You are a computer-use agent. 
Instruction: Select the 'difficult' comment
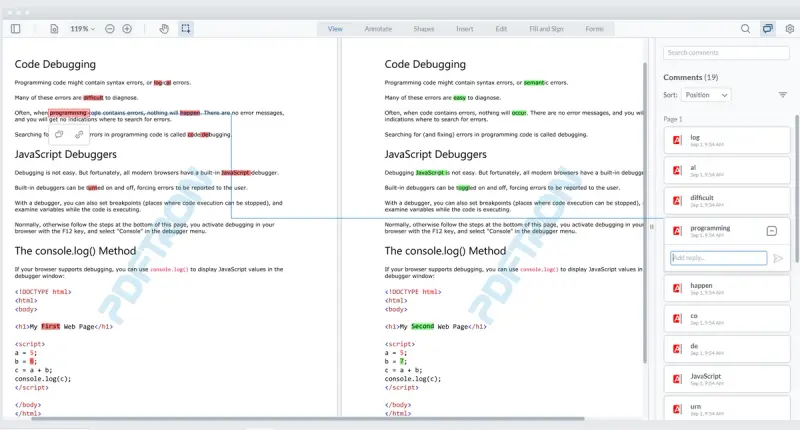727,200
